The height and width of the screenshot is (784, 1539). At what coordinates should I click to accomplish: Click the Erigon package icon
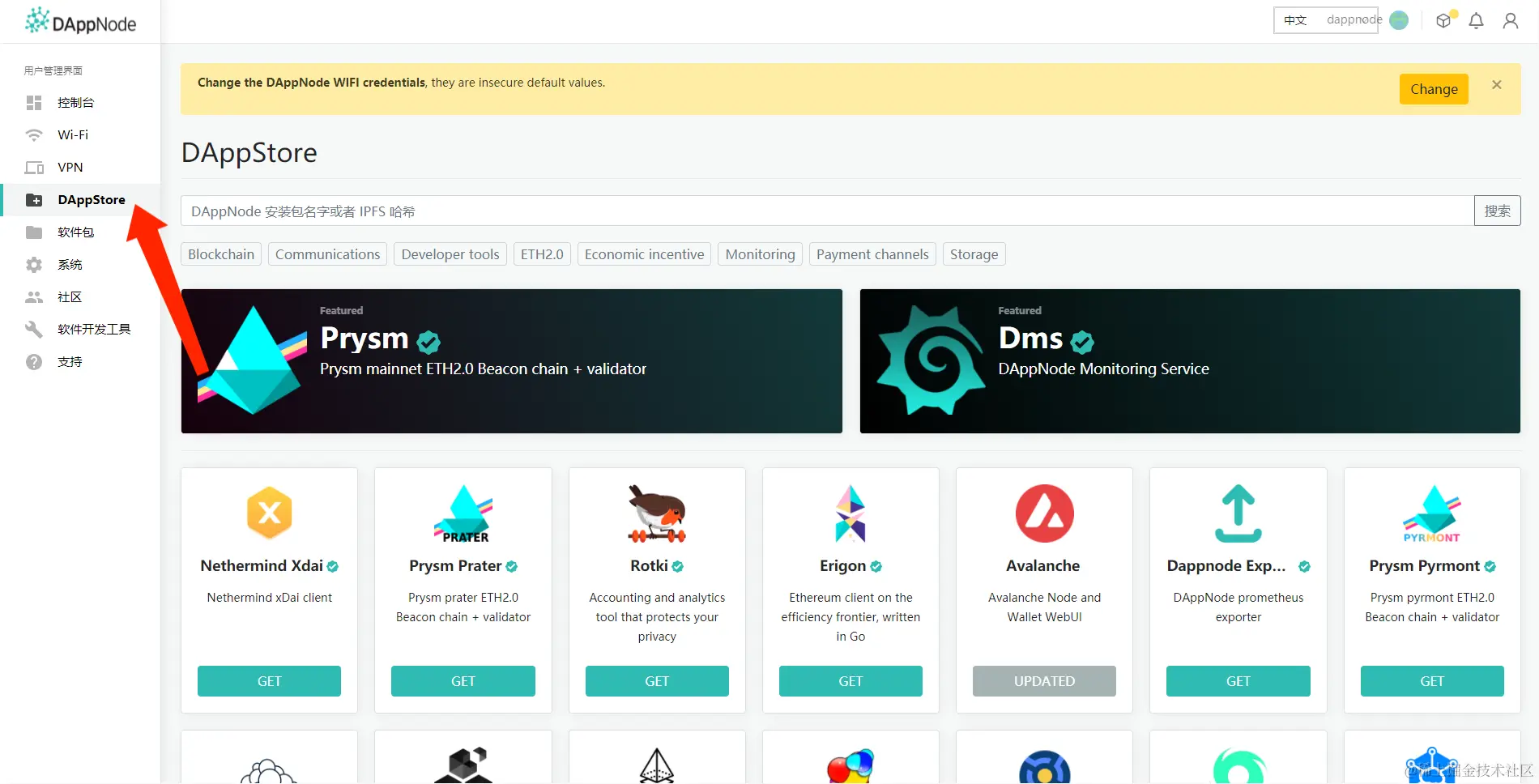click(850, 513)
